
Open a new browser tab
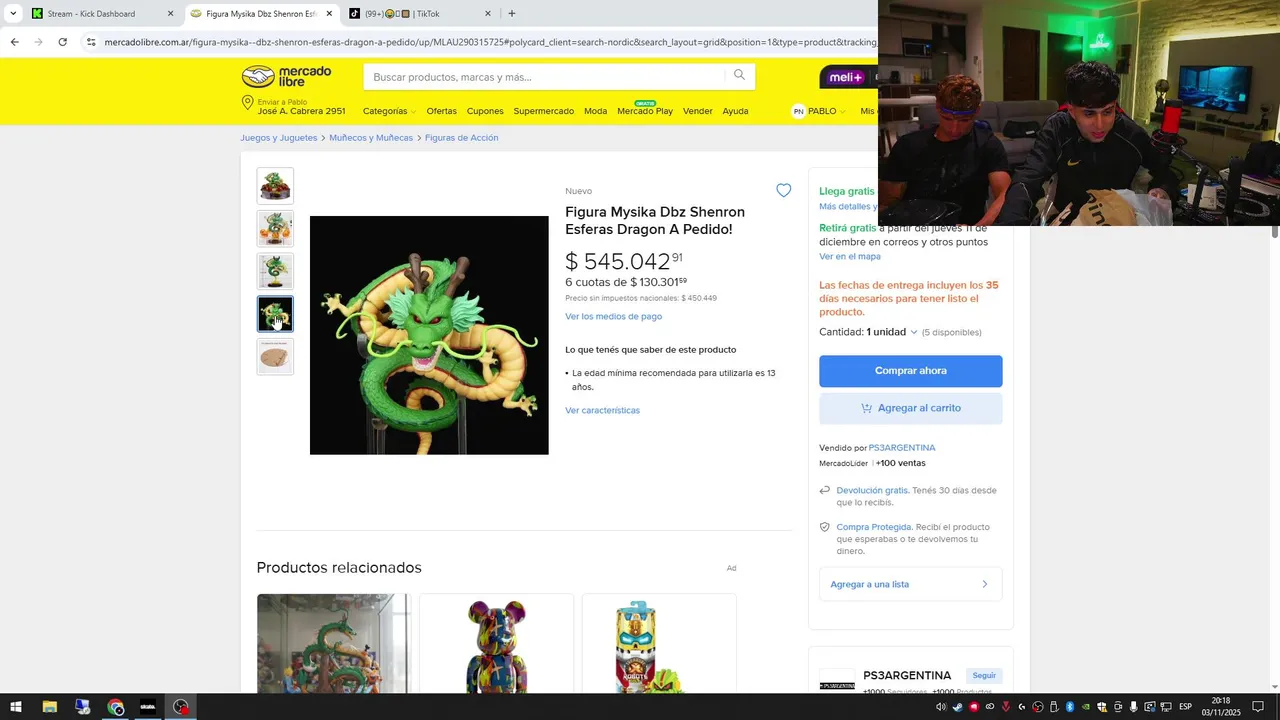pos(512,14)
